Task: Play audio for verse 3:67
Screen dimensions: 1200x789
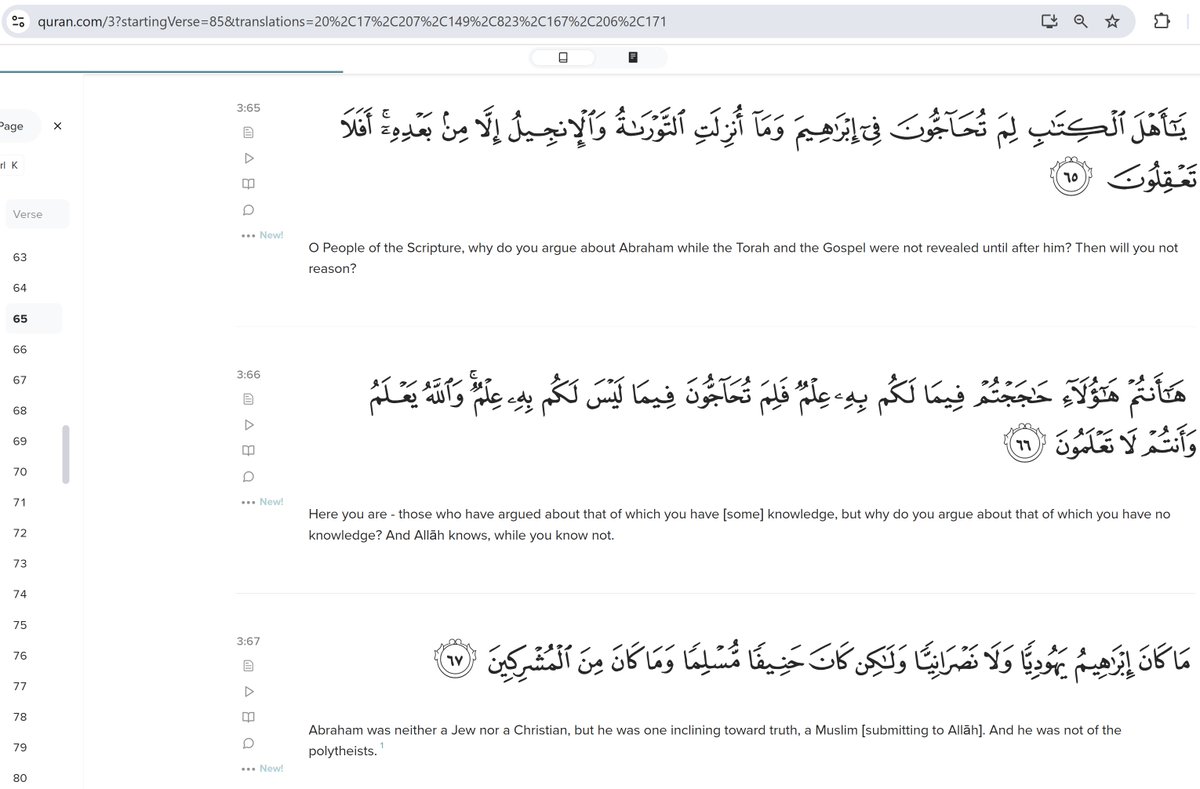Action: pos(248,691)
